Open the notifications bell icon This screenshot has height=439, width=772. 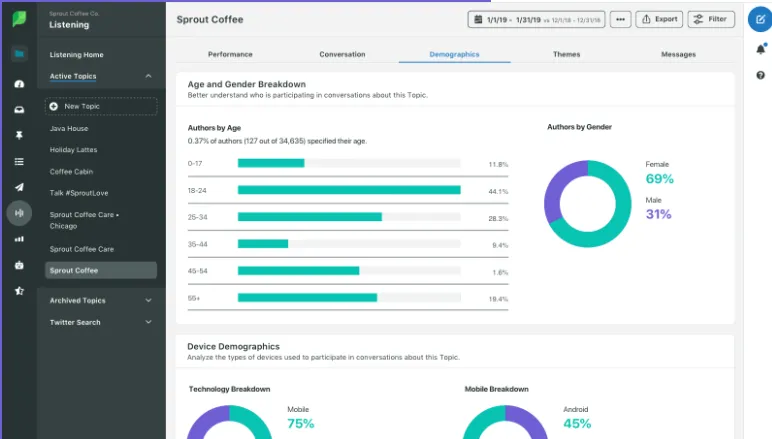[761, 49]
